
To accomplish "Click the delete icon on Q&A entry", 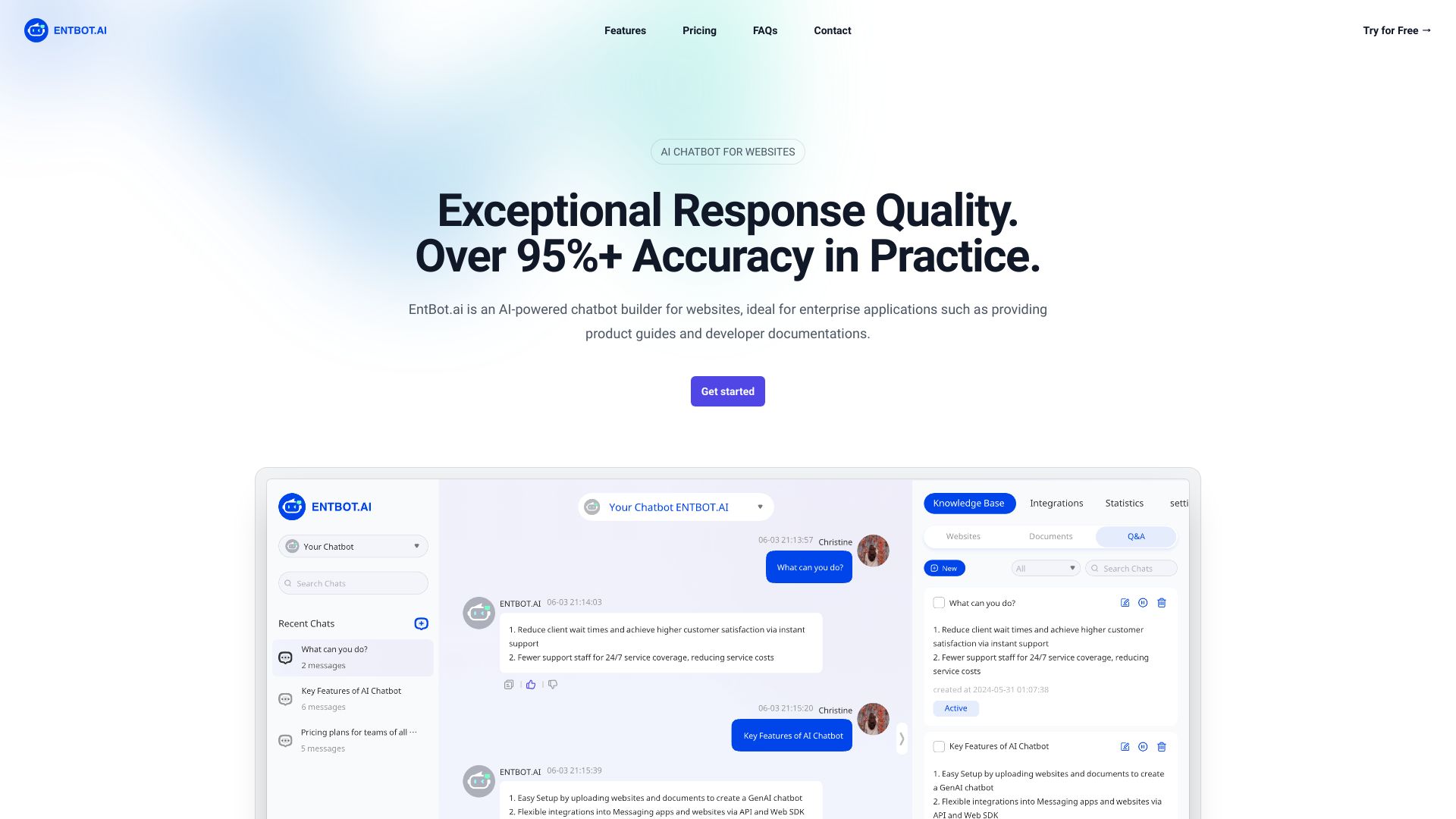I will tap(1162, 603).
